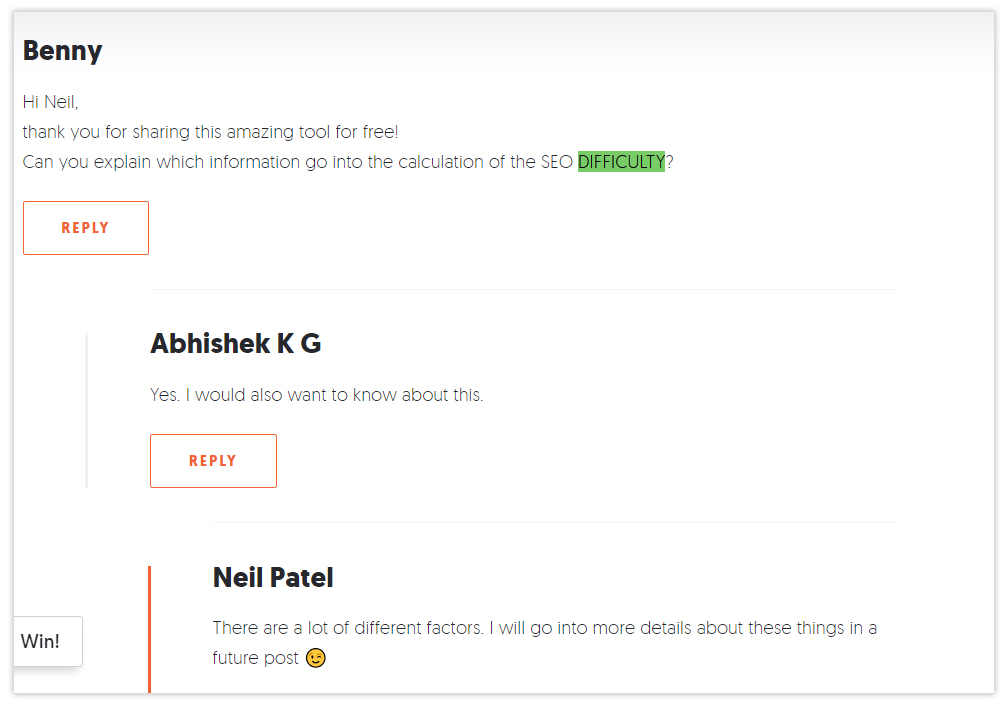
Task: Click the commenter name Neil Patel
Action: pyautogui.click(x=273, y=577)
